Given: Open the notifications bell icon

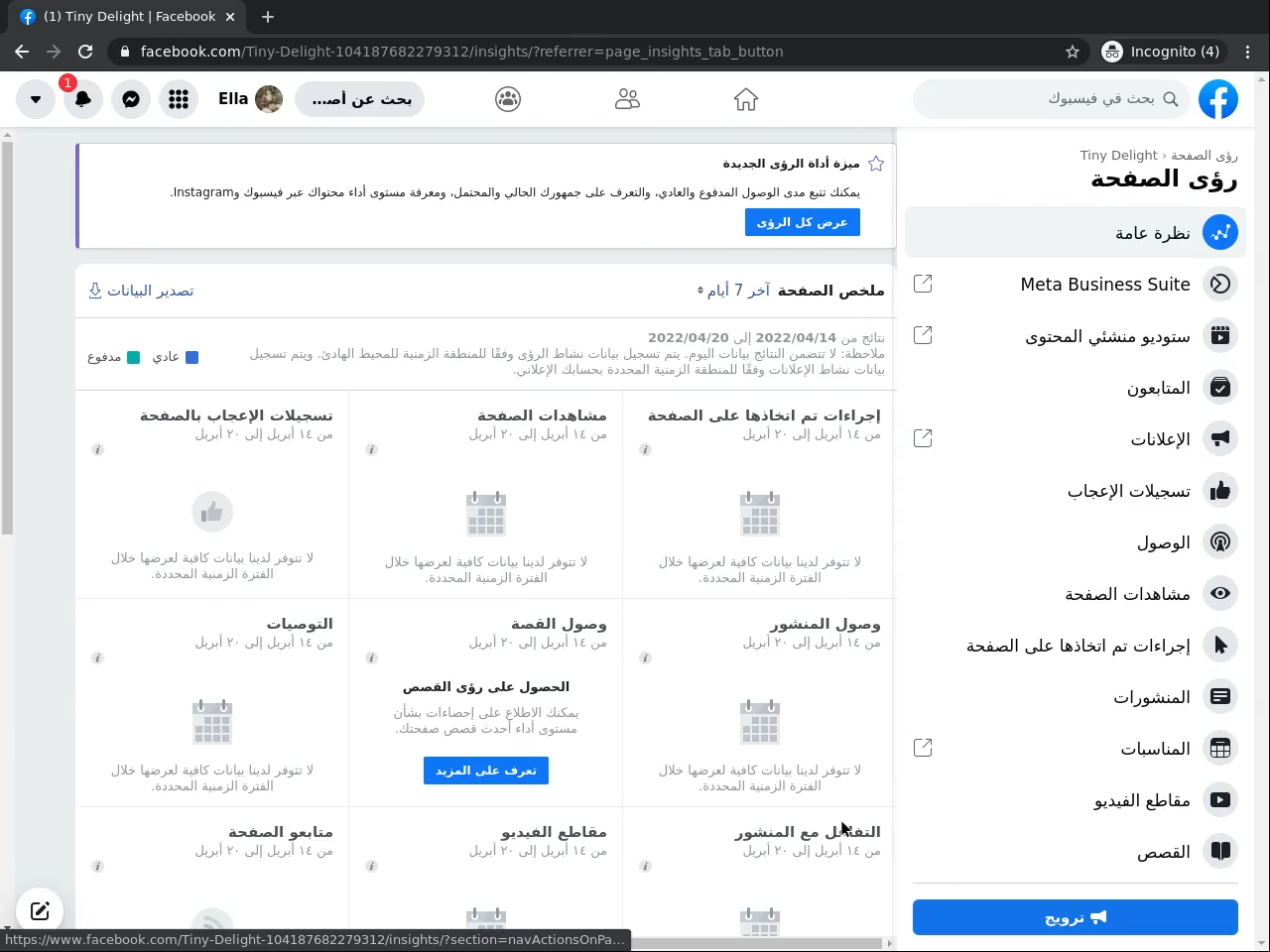Looking at the screenshot, I should (83, 99).
